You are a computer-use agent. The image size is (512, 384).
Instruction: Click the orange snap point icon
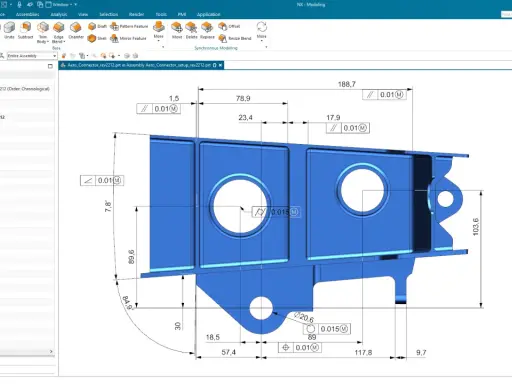103,56
